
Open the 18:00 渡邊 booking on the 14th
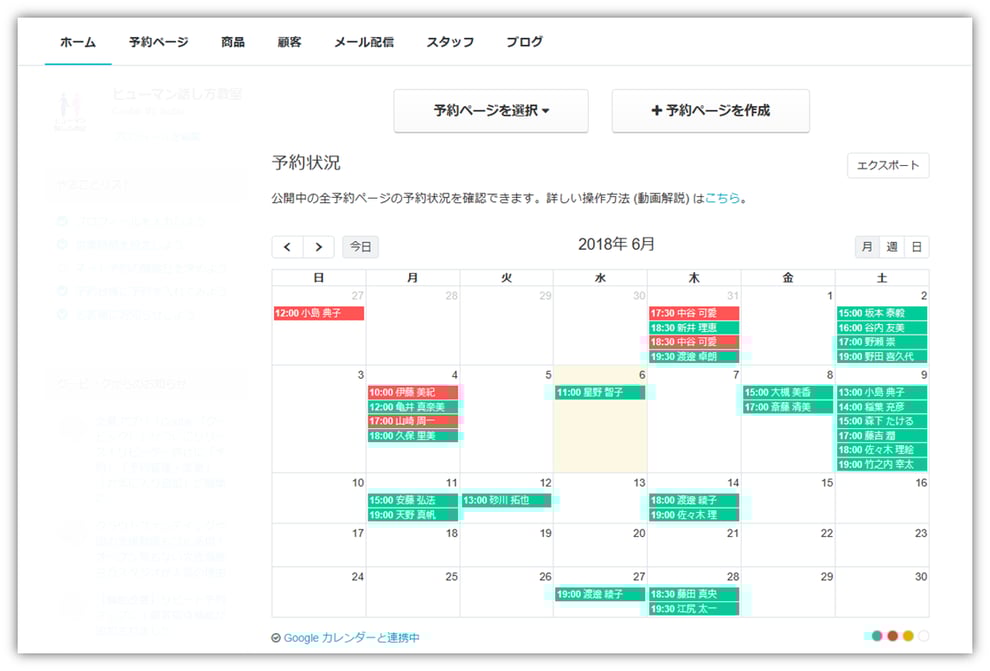(x=694, y=500)
